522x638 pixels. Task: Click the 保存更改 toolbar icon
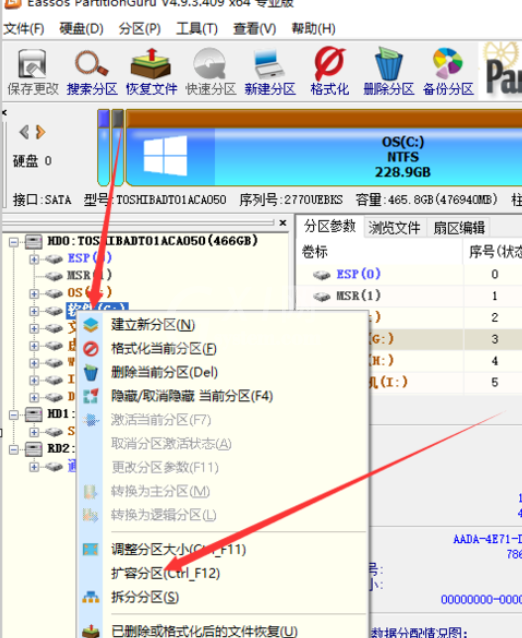point(33,72)
